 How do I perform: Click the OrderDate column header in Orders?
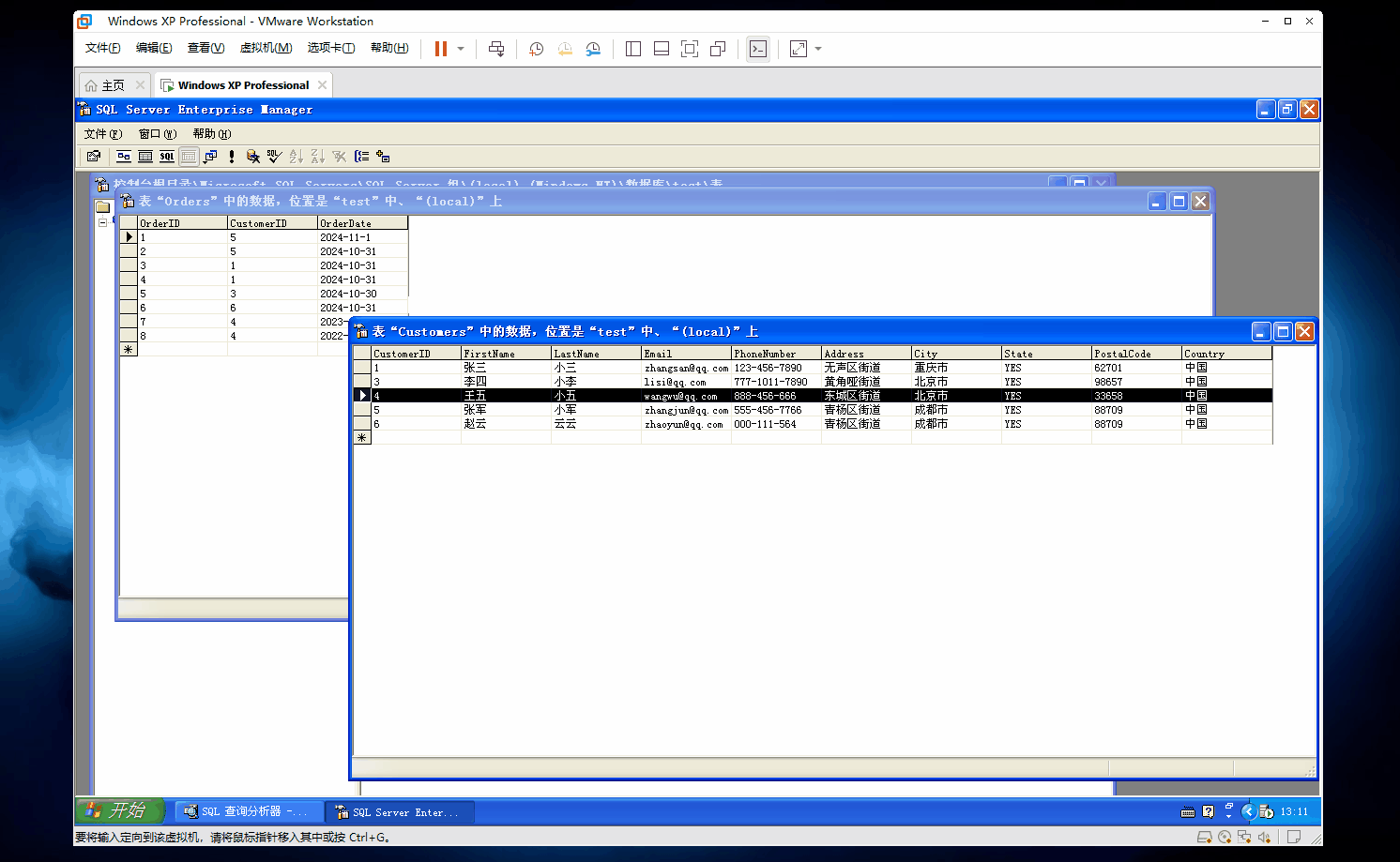362,223
